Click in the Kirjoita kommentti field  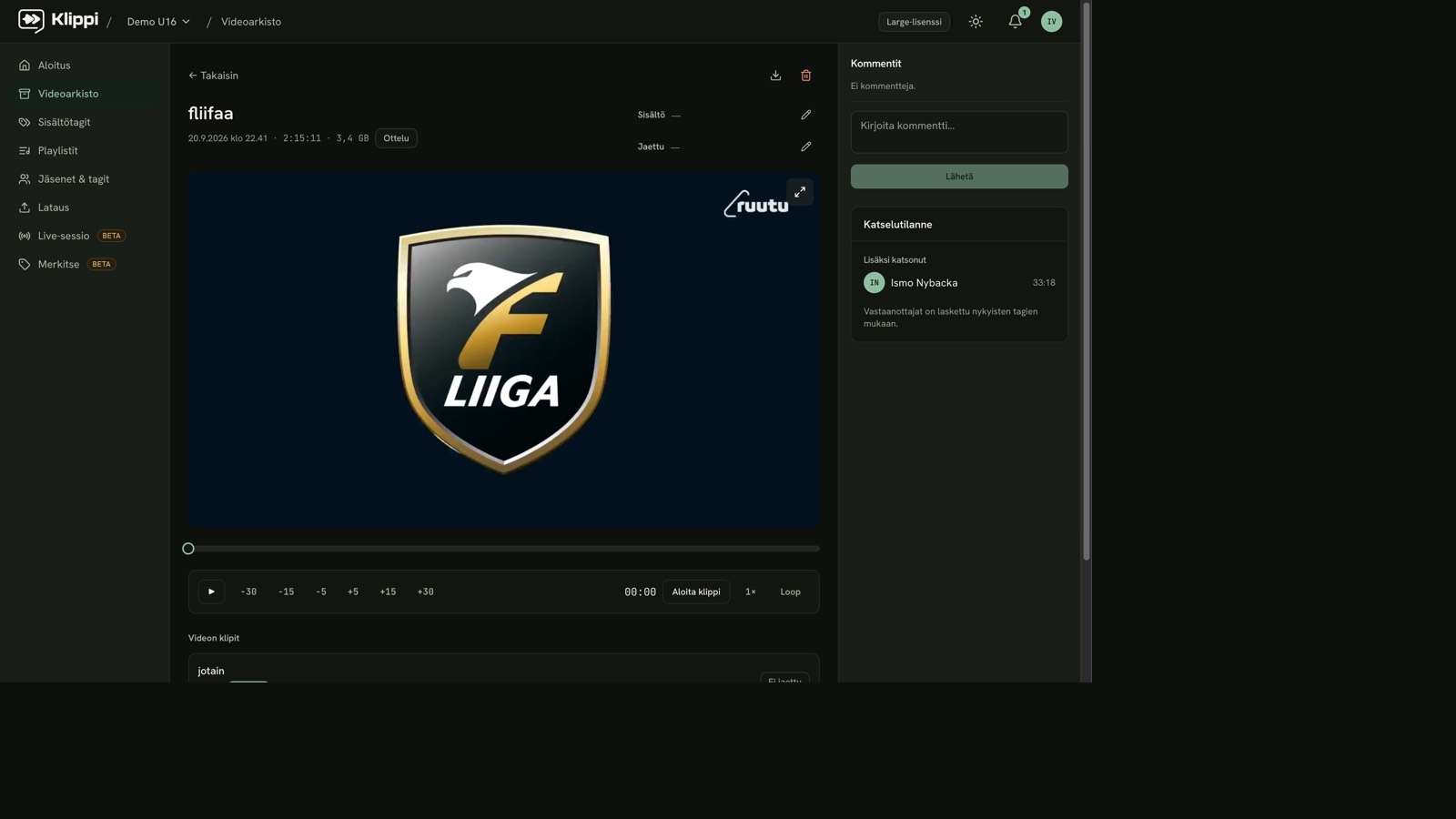(959, 132)
